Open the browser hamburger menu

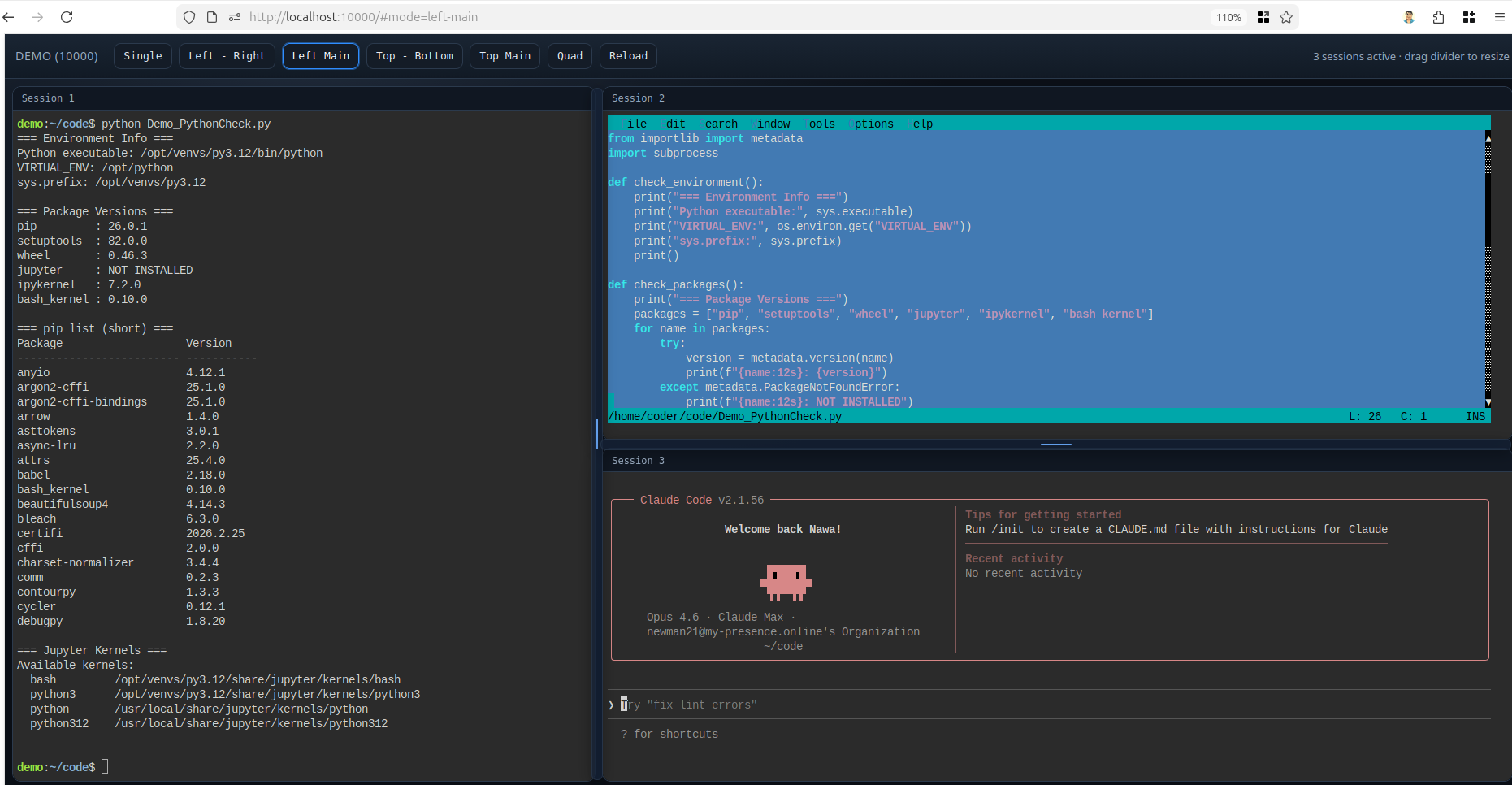1500,17
